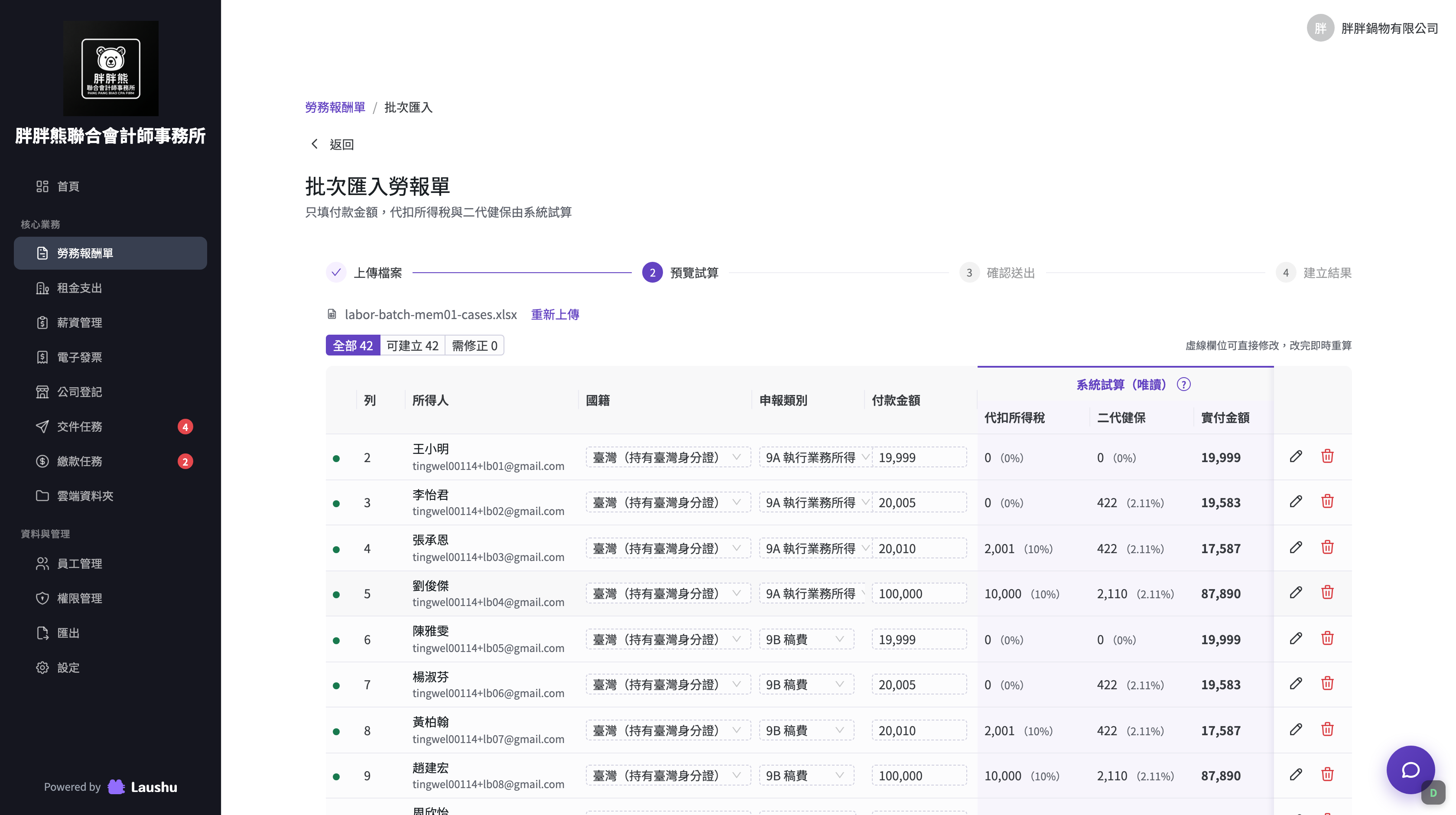This screenshot has width=1456, height=815.
Task: Open the chat support bubble
Action: [x=1410, y=770]
